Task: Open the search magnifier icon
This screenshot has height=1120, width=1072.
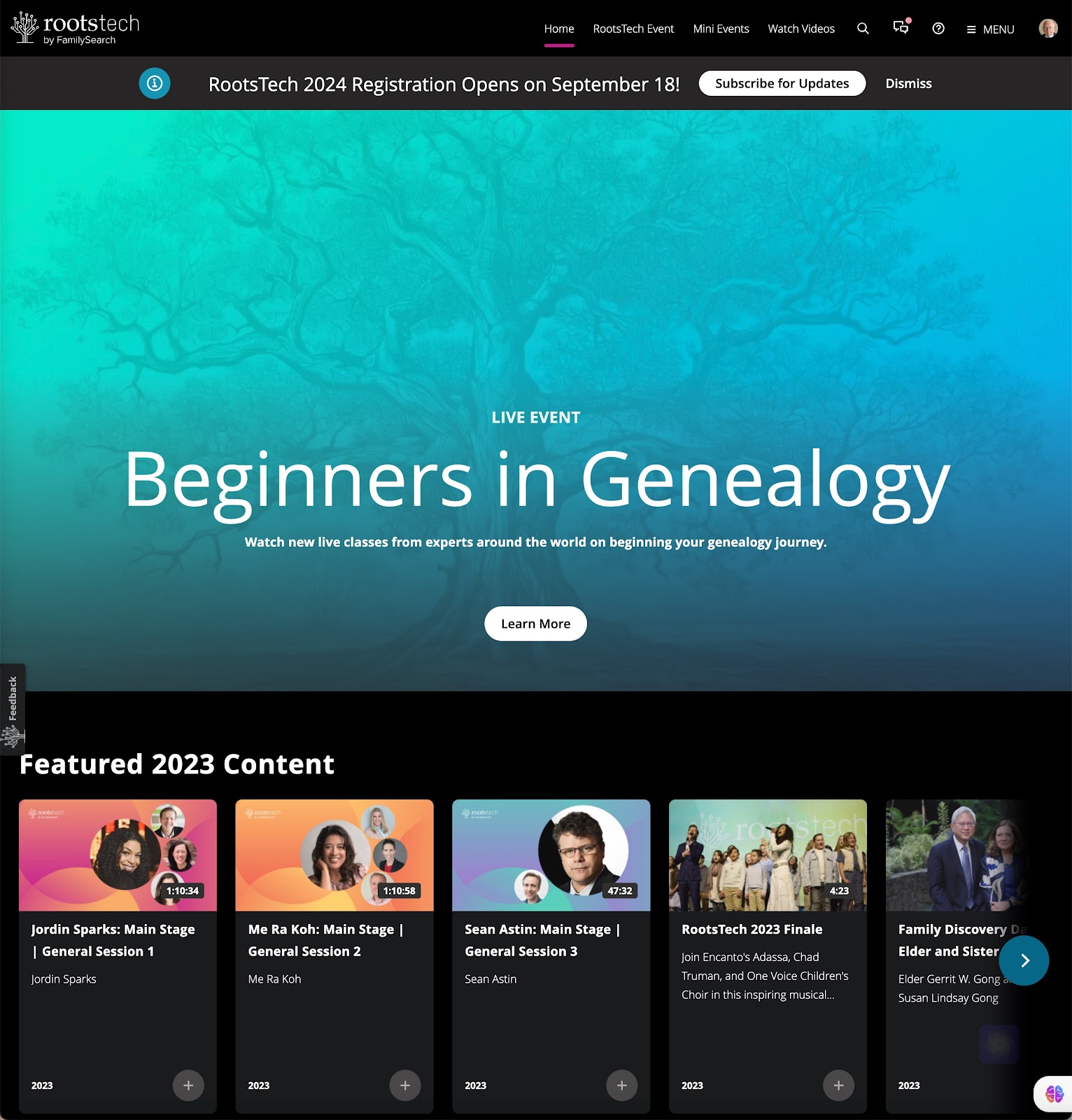Action: pyautogui.click(x=863, y=29)
